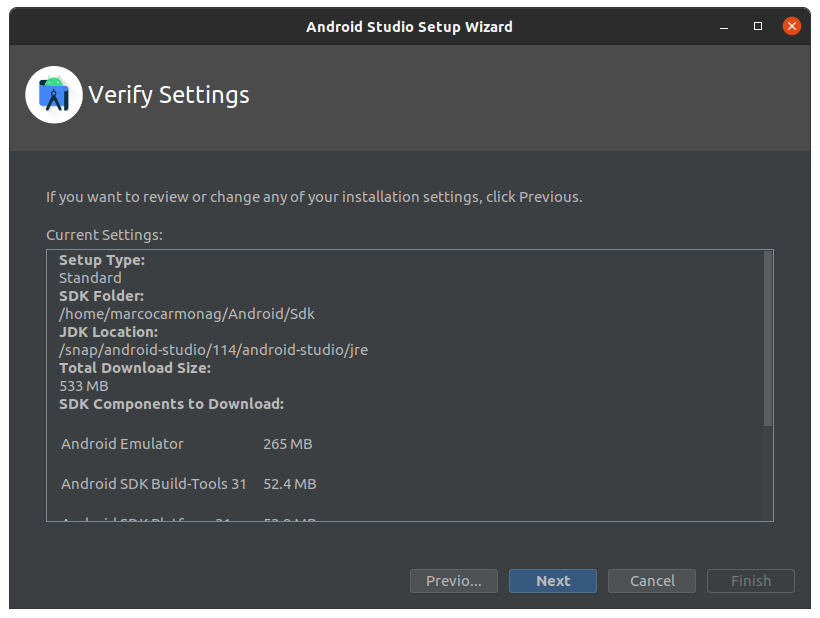The image size is (820, 618).
Task: Go back with the Previous button
Action: pos(454,581)
